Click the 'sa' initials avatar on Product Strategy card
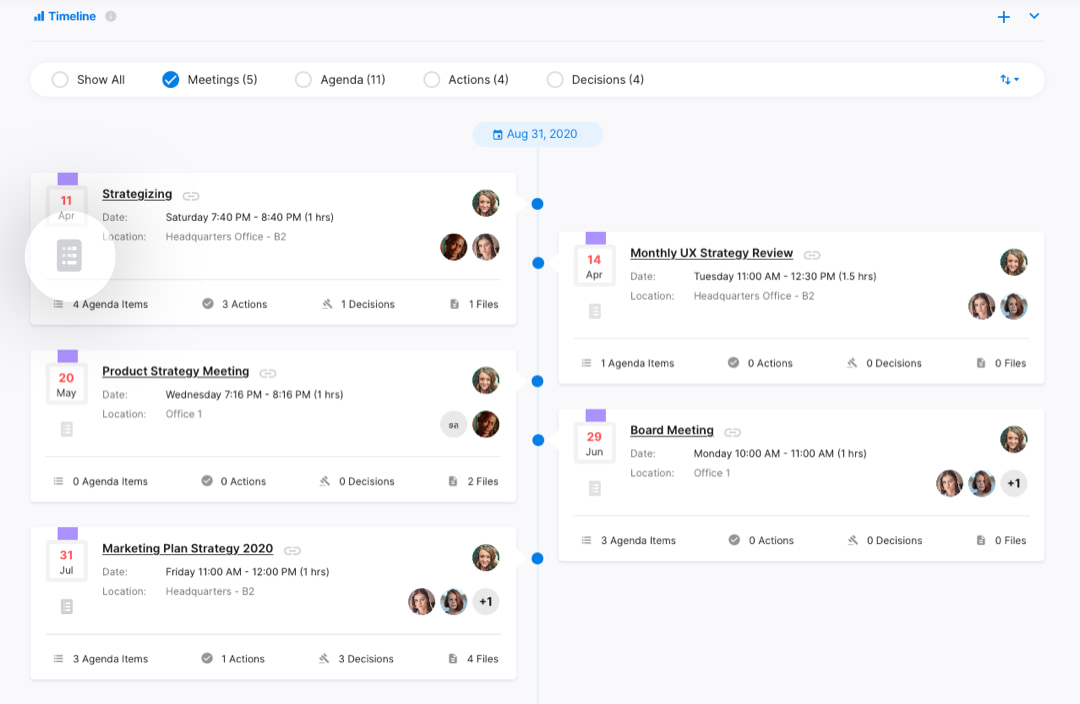 [x=453, y=425]
